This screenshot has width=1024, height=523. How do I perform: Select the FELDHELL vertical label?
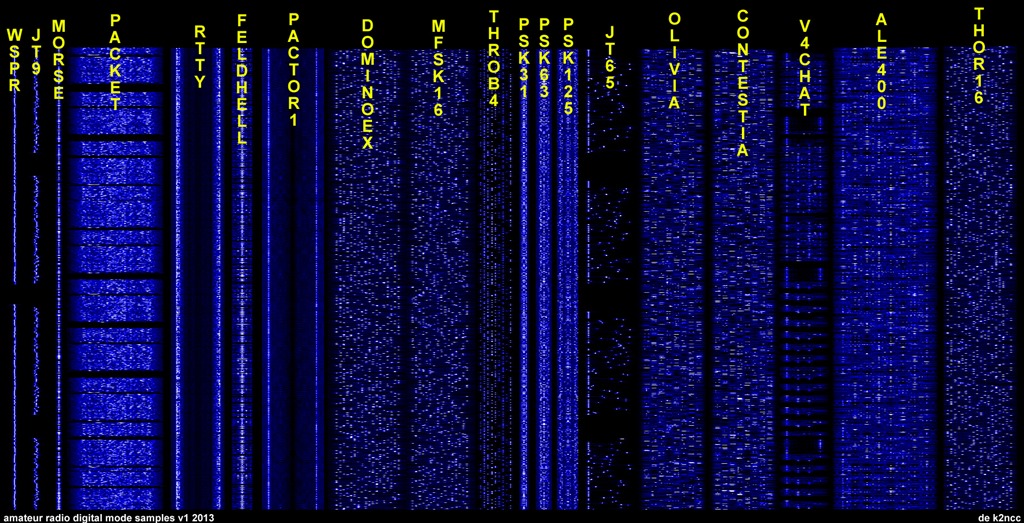coord(241,81)
